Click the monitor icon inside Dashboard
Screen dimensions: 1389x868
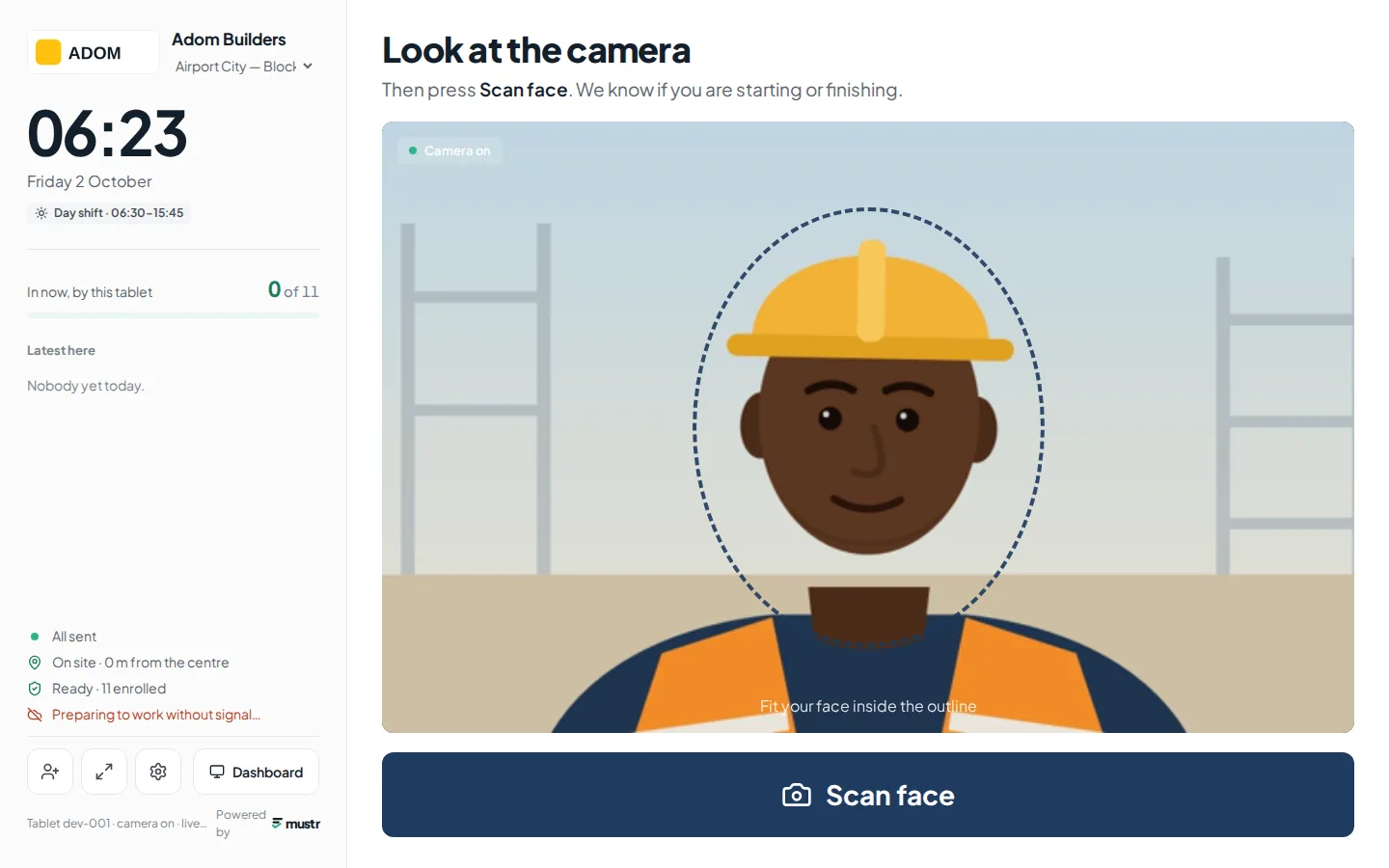click(217, 772)
